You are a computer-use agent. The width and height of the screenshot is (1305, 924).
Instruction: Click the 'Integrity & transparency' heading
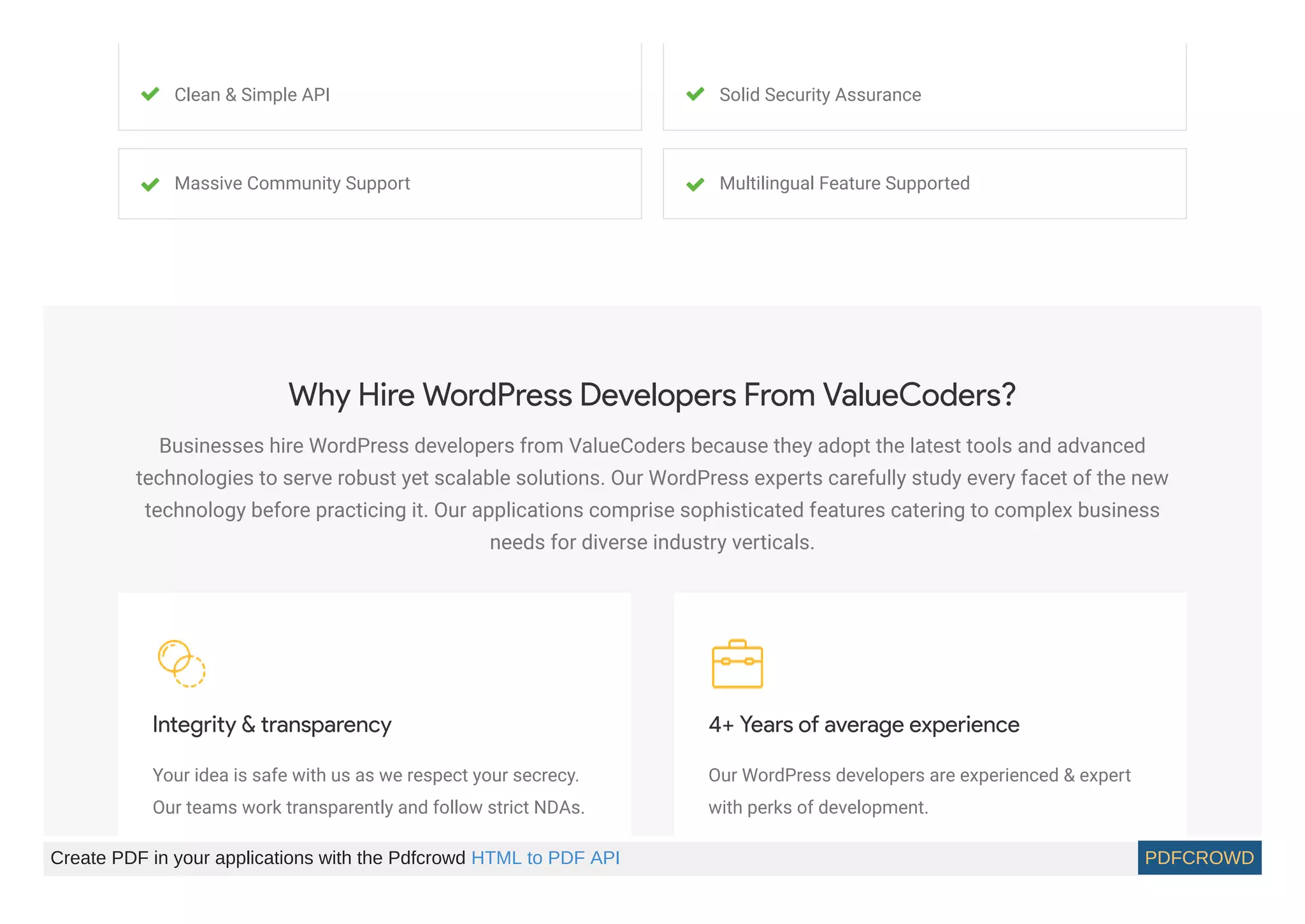[271, 725]
